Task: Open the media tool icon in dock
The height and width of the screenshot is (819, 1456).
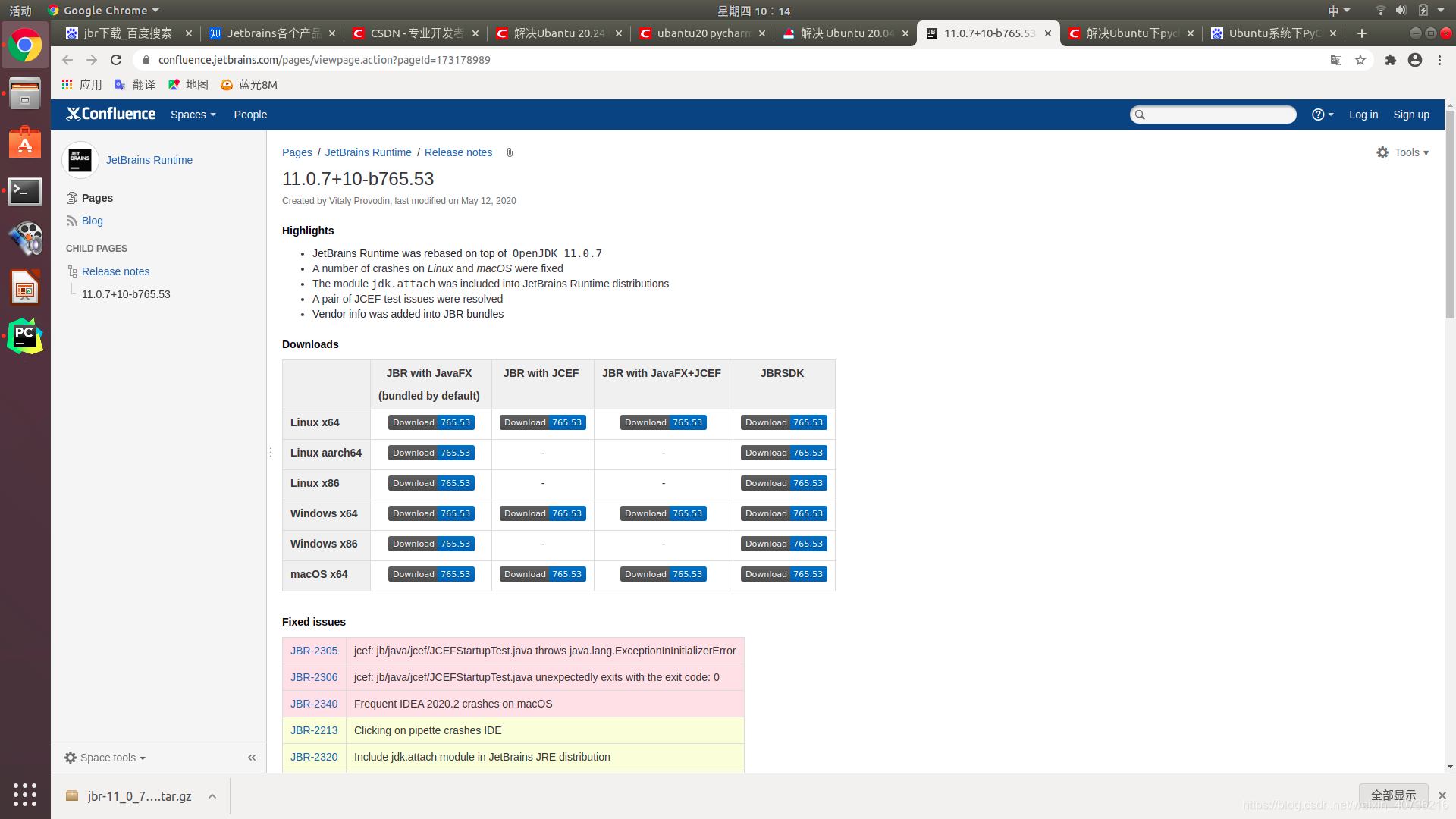Action: (x=25, y=239)
